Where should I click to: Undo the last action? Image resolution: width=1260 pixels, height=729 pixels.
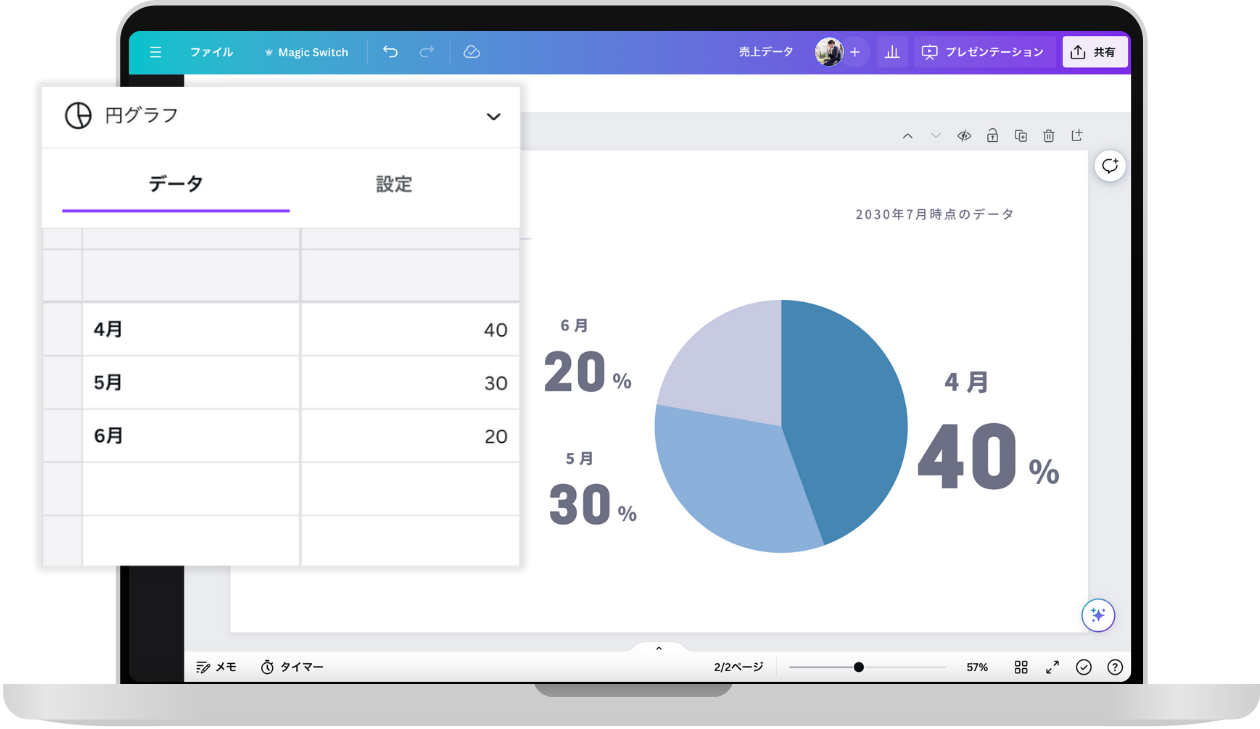pos(390,52)
